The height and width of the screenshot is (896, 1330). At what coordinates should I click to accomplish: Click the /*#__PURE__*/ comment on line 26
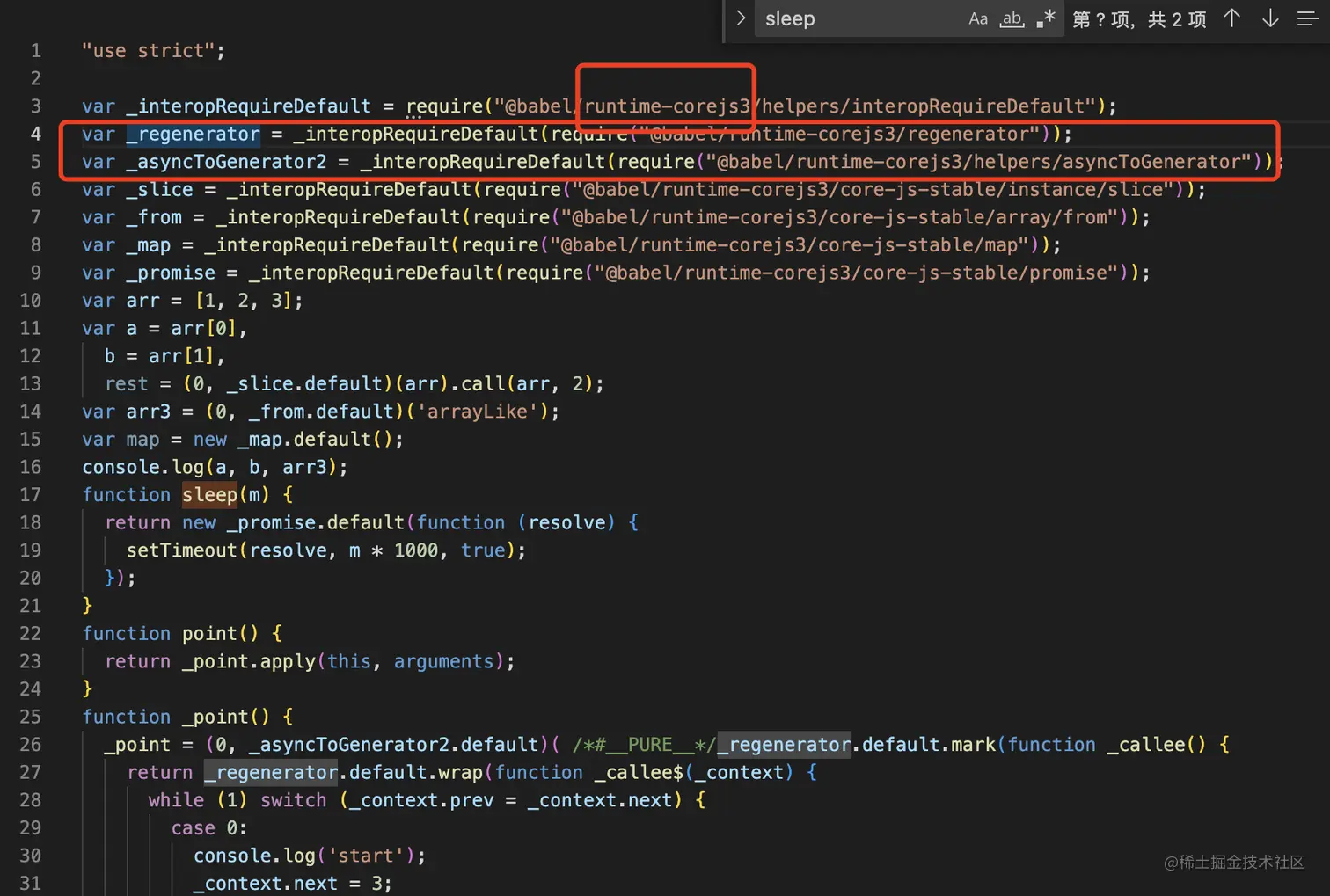coord(643,745)
